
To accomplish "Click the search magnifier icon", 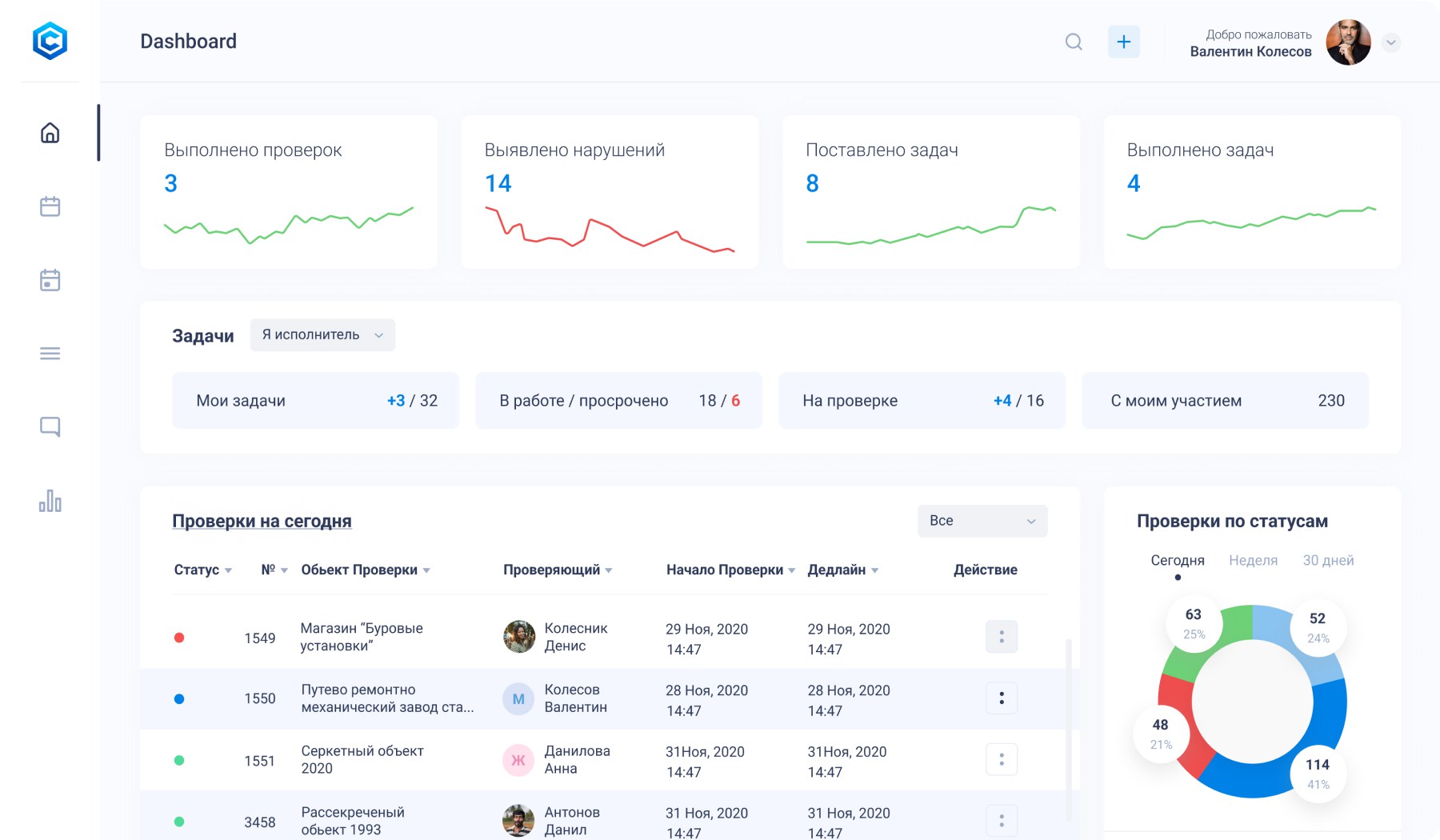I will [x=1074, y=42].
